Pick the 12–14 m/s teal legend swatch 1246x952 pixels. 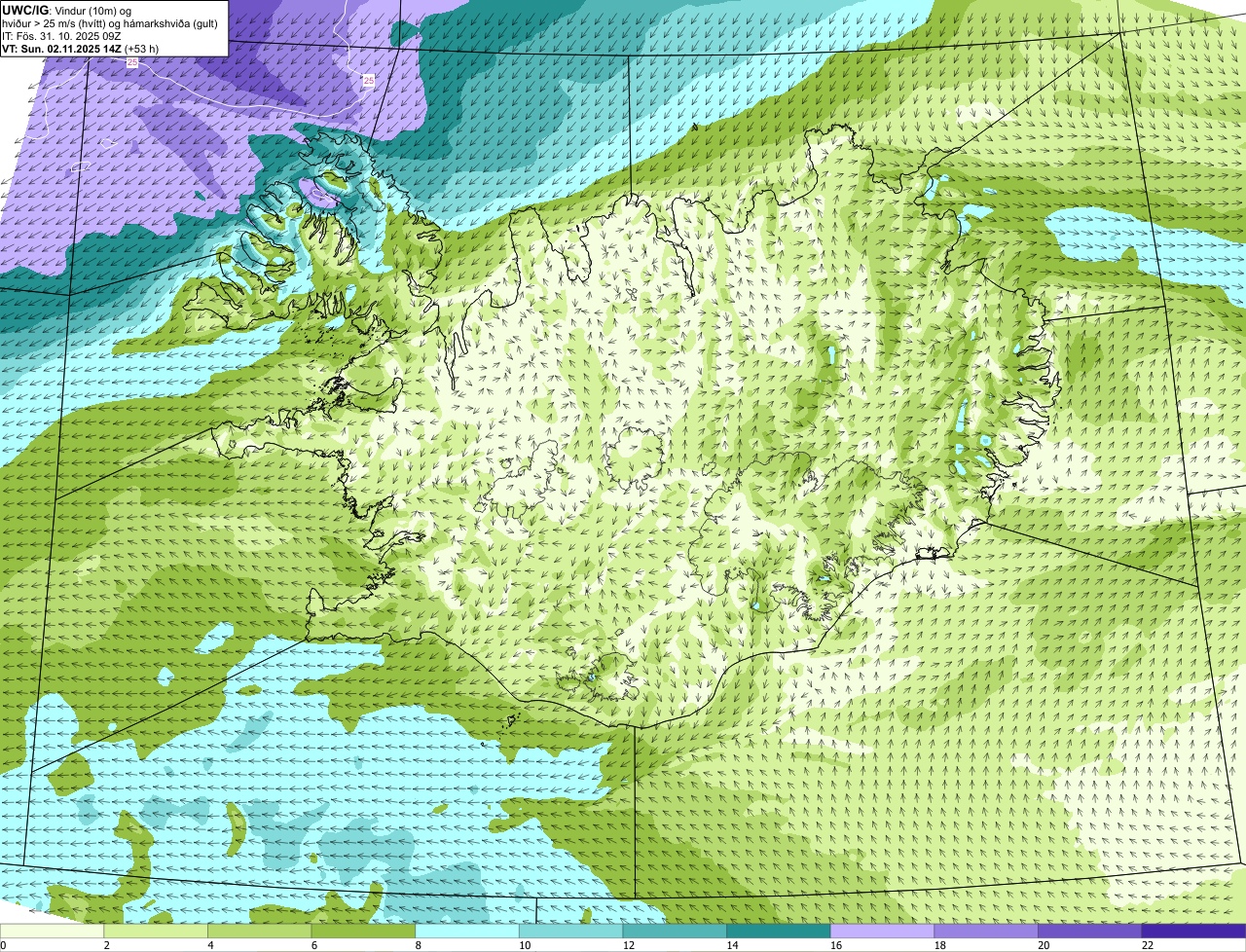pyautogui.click(x=675, y=932)
